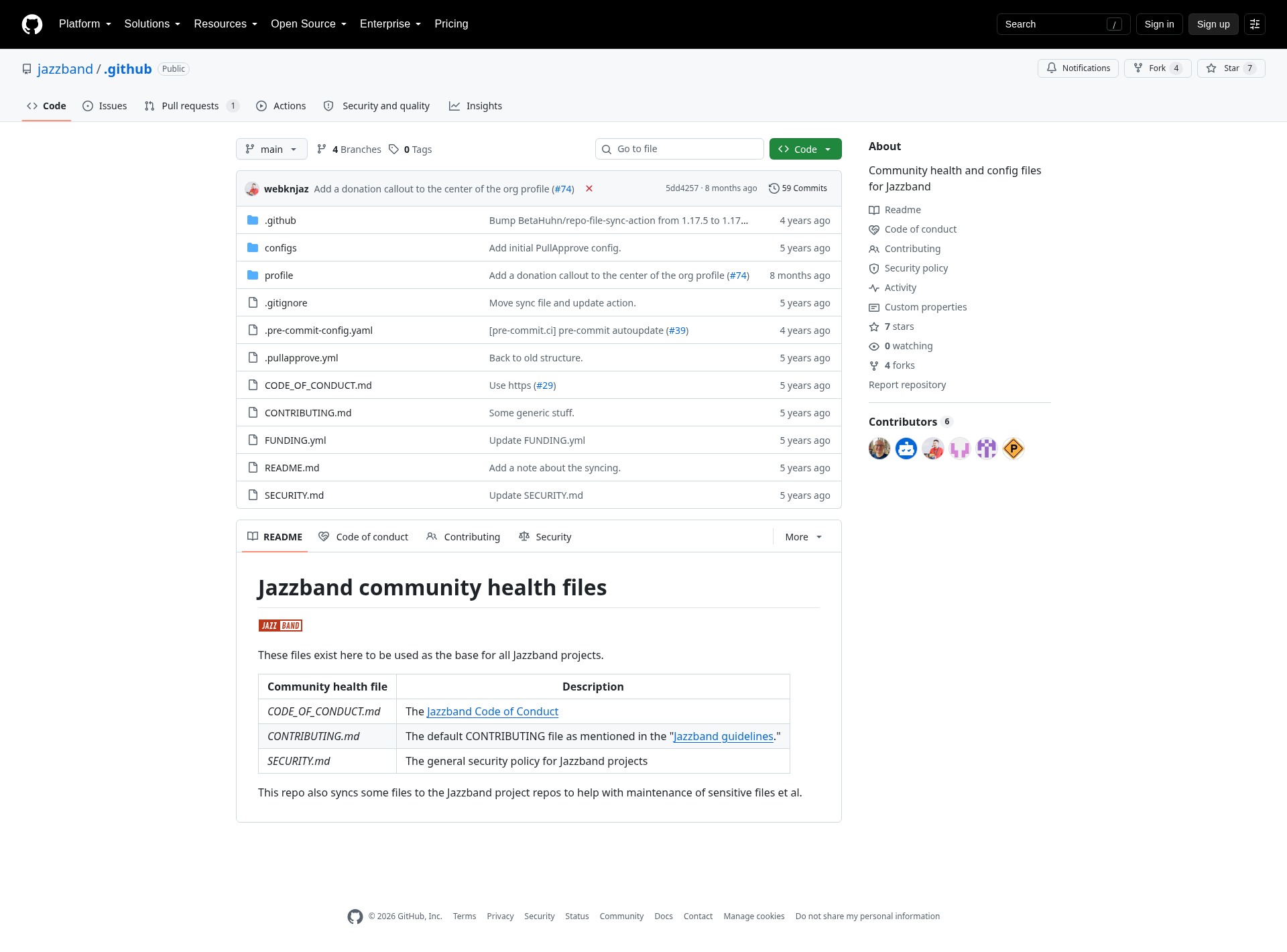The width and height of the screenshot is (1287, 952).
Task: Switch to the Pull requests tab
Action: coord(191,106)
